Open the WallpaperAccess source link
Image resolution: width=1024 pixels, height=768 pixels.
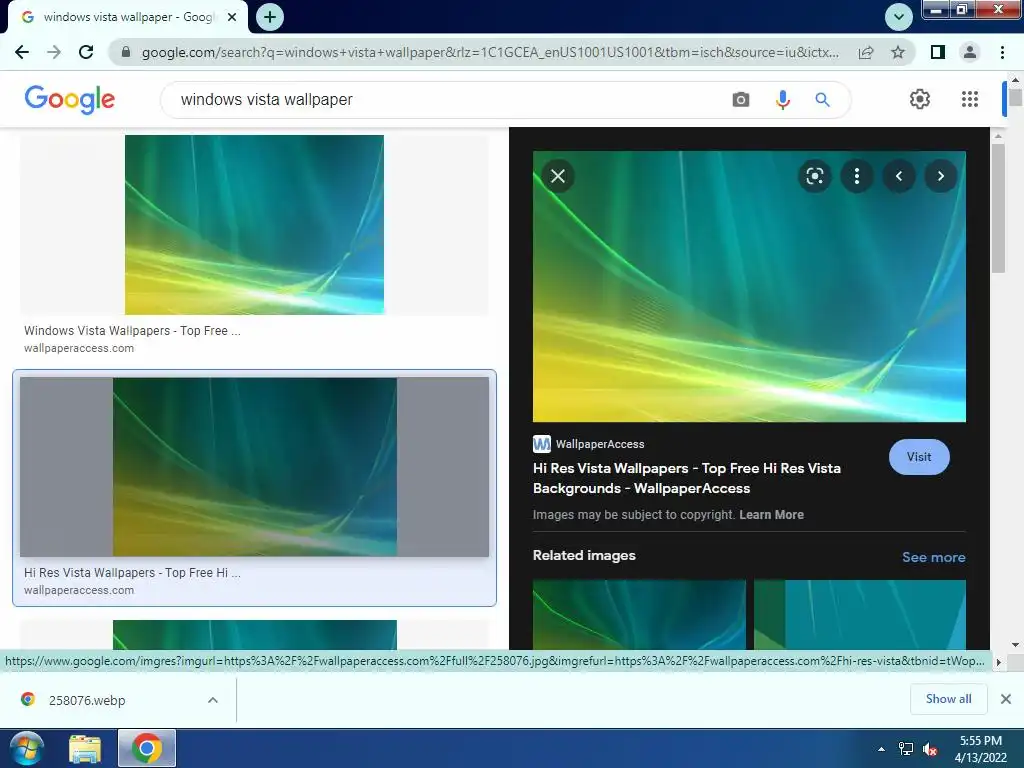point(589,444)
